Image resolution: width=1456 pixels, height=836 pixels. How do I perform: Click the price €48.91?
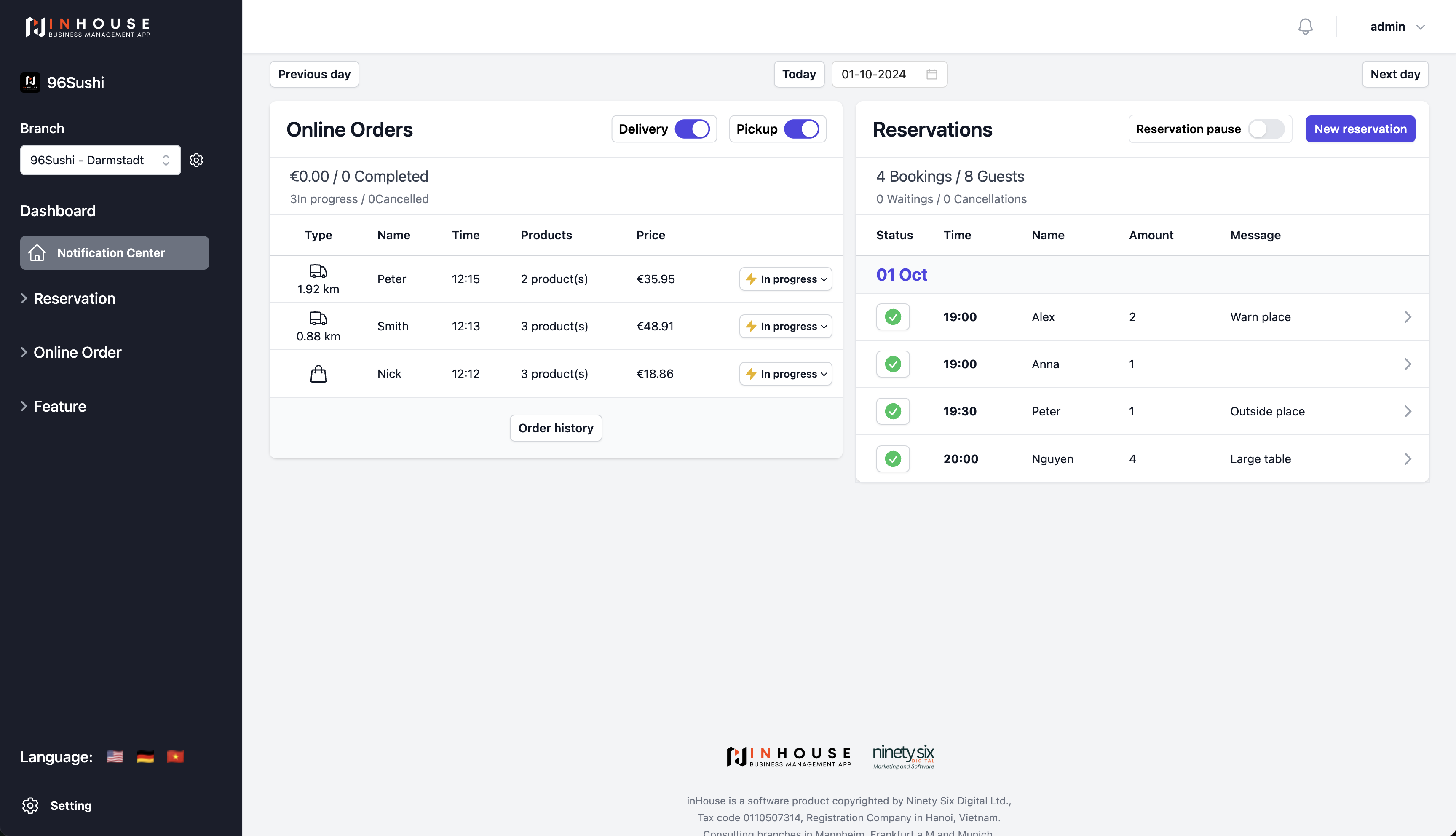pos(655,326)
